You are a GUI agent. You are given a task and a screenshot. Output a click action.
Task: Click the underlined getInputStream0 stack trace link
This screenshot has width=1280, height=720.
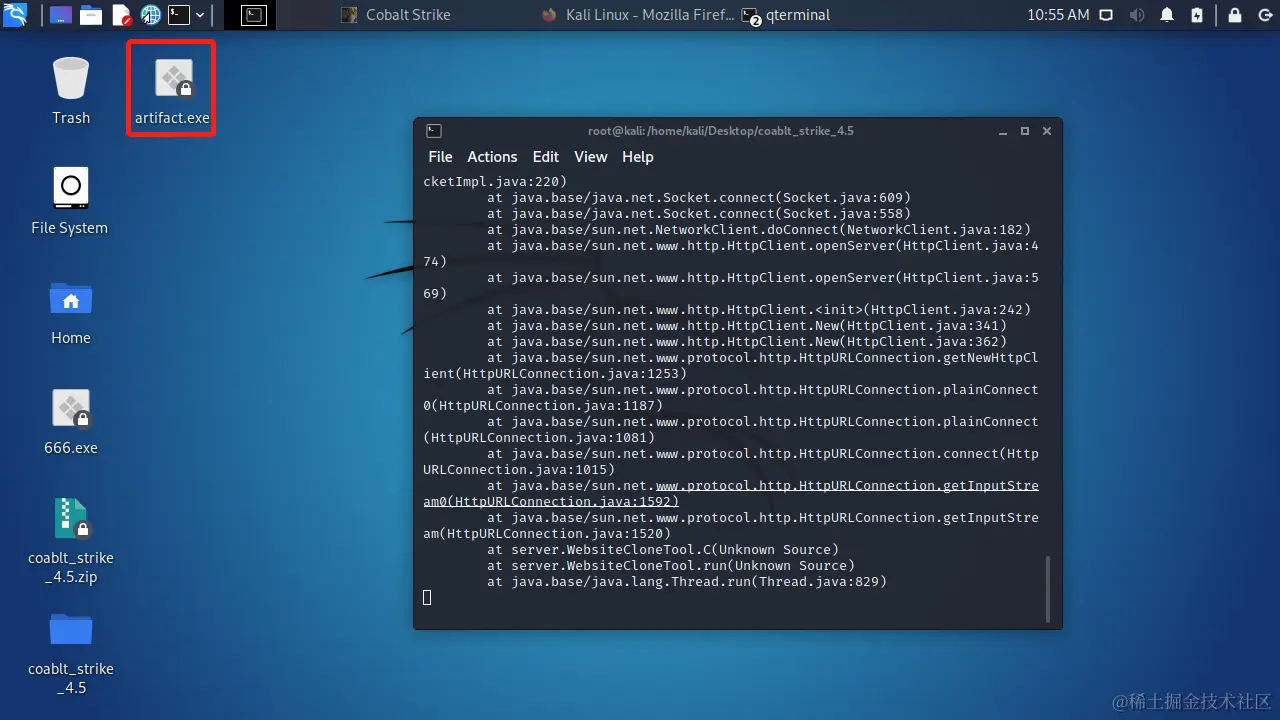coord(731,493)
